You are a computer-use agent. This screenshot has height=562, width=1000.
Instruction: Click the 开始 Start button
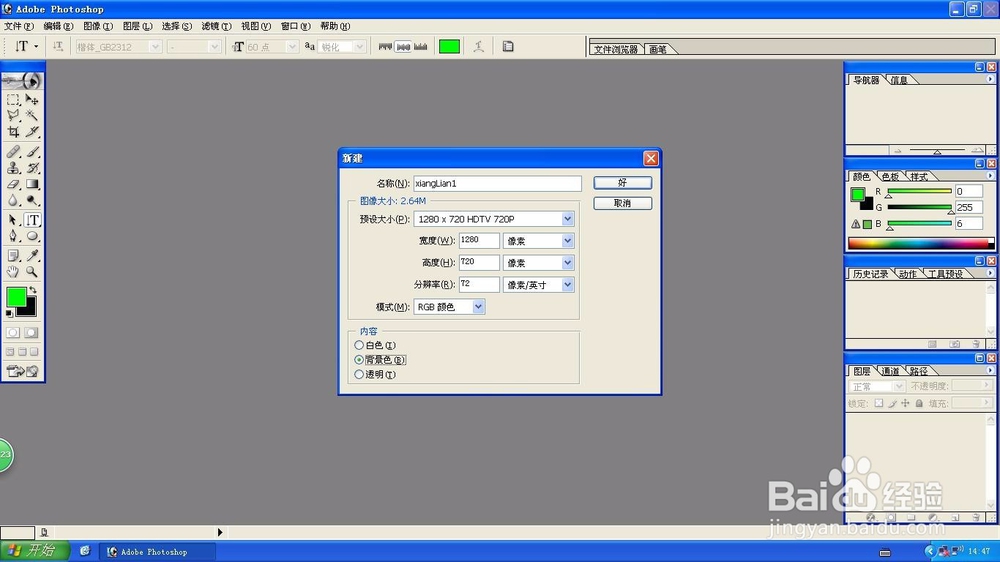[x=34, y=551]
